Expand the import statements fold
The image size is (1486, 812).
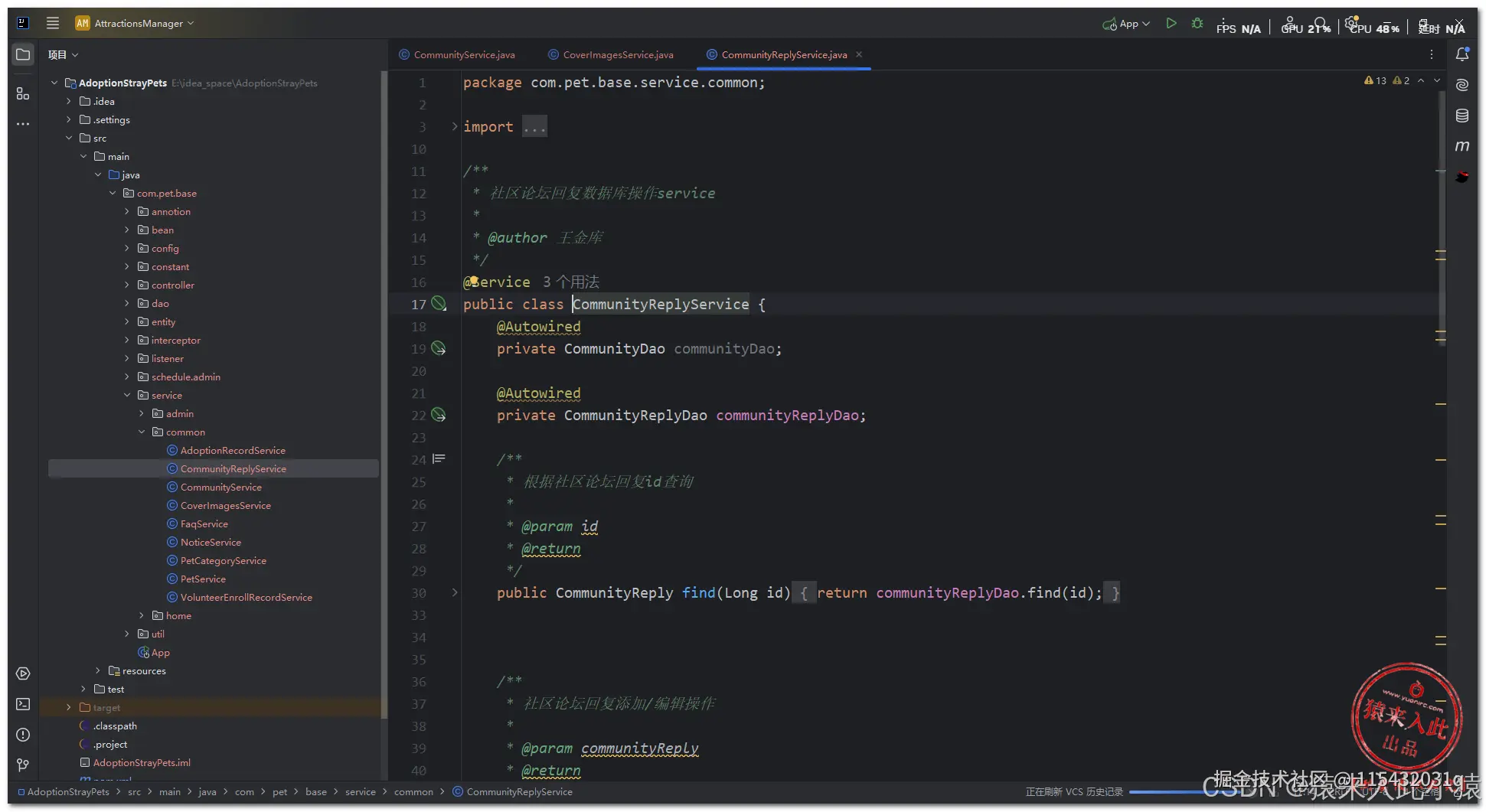(x=454, y=126)
